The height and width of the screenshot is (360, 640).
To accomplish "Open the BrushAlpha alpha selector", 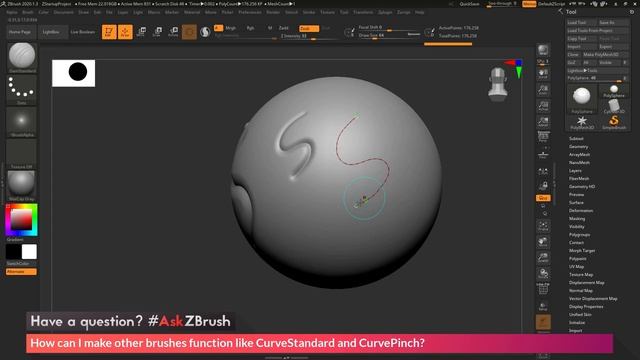I will pyautogui.click(x=22, y=121).
